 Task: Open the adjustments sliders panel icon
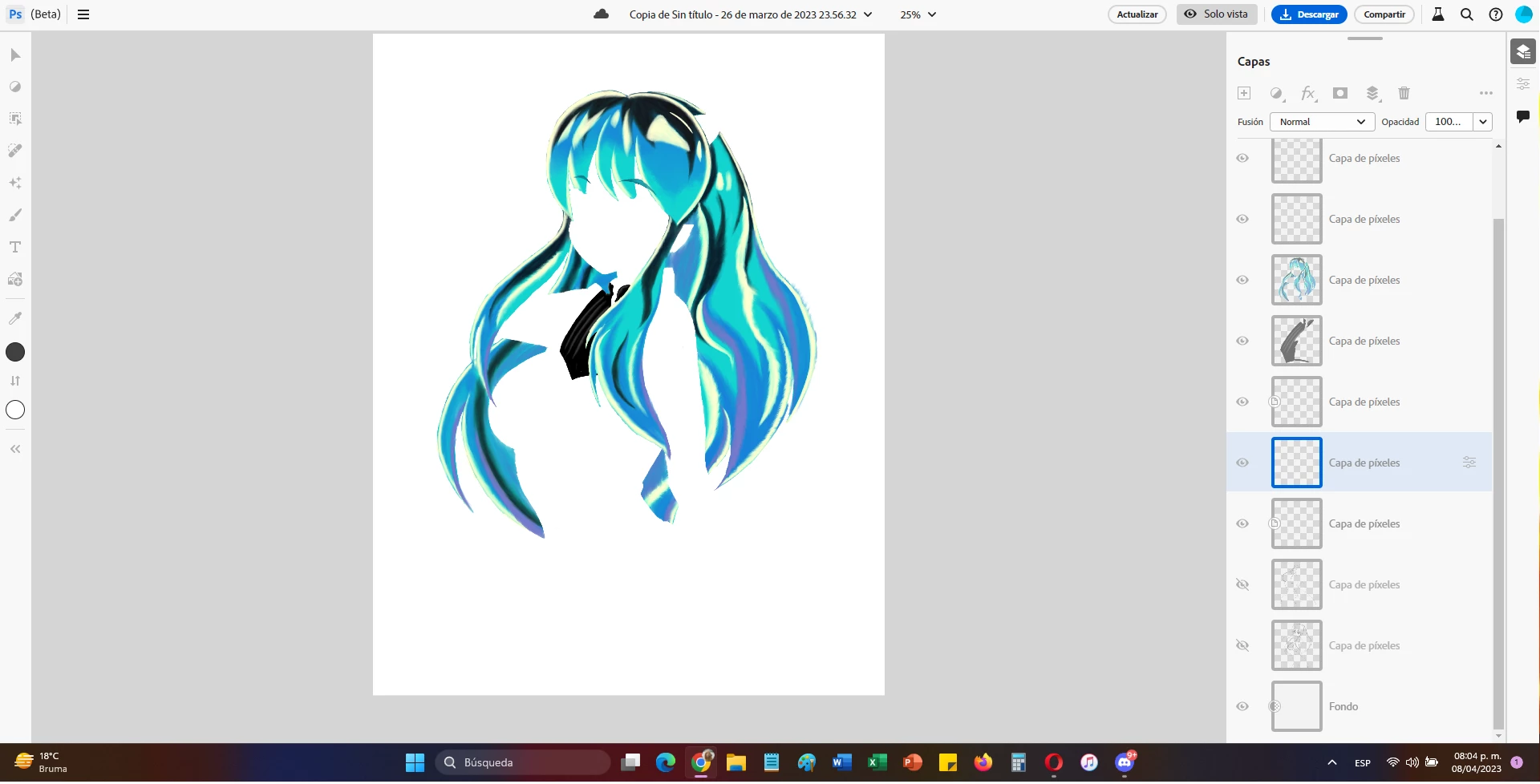click(x=1523, y=84)
